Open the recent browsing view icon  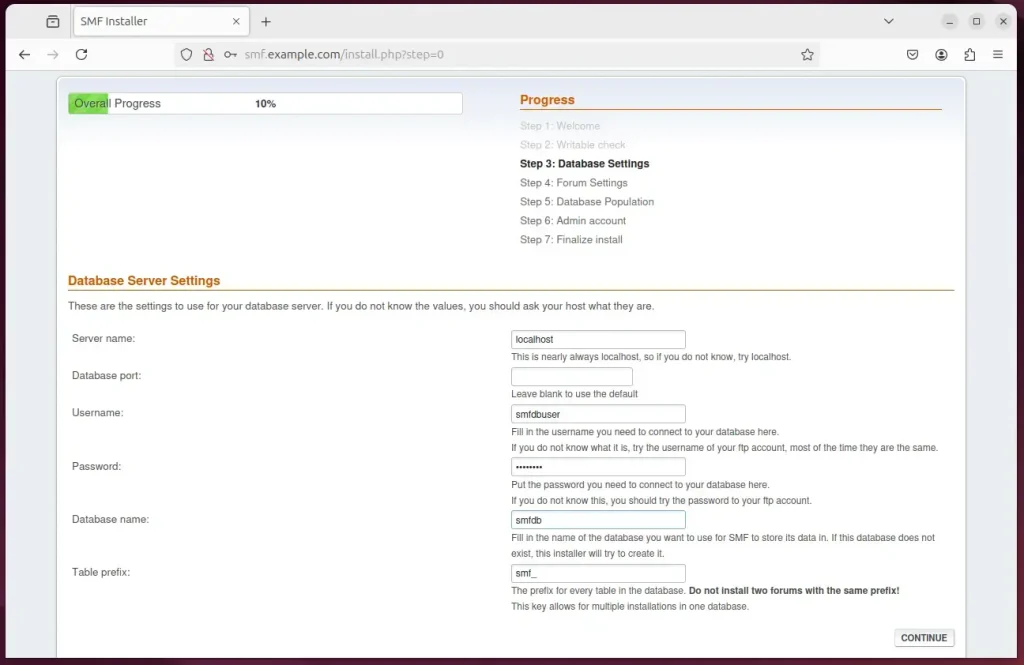[53, 22]
